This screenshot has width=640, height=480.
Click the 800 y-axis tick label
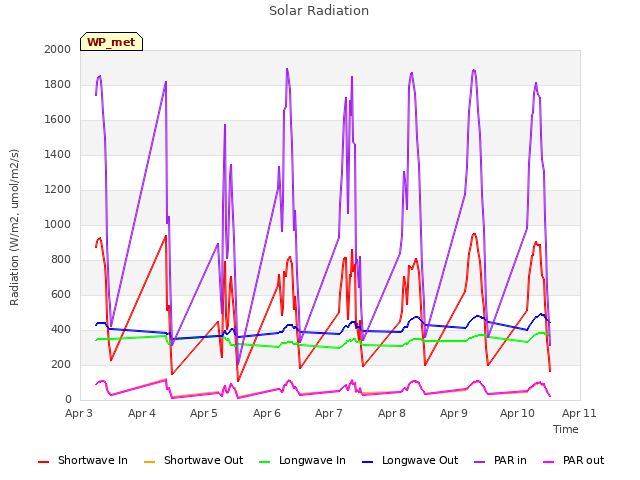pos(61,260)
